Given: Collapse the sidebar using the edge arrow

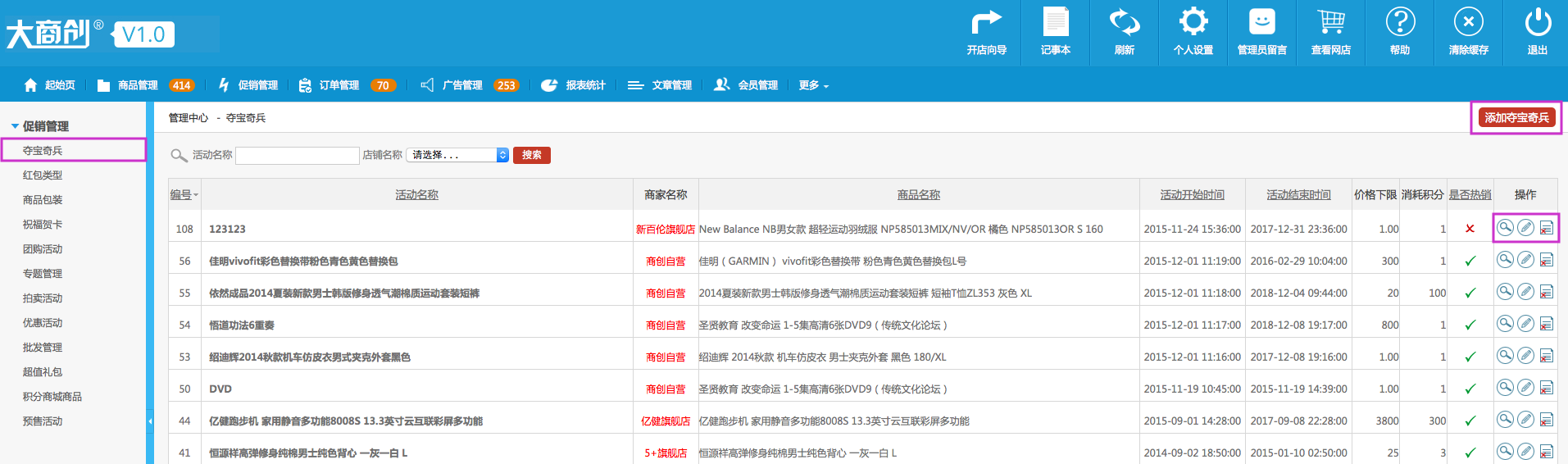Looking at the screenshot, I should coord(150,421).
